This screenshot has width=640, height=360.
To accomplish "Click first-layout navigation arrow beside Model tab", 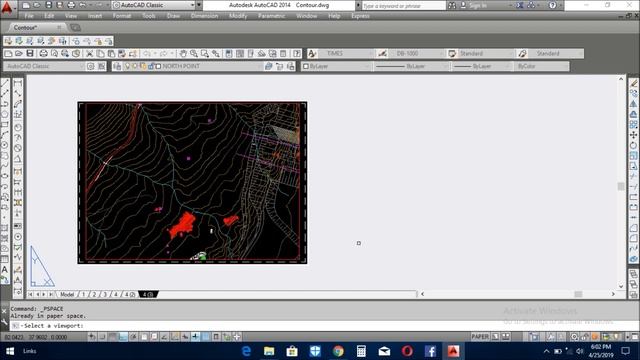I will (31, 294).
